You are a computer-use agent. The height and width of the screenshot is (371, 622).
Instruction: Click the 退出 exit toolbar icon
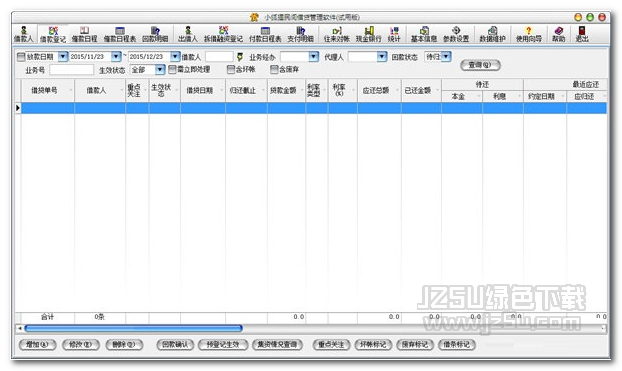pyautogui.click(x=582, y=34)
